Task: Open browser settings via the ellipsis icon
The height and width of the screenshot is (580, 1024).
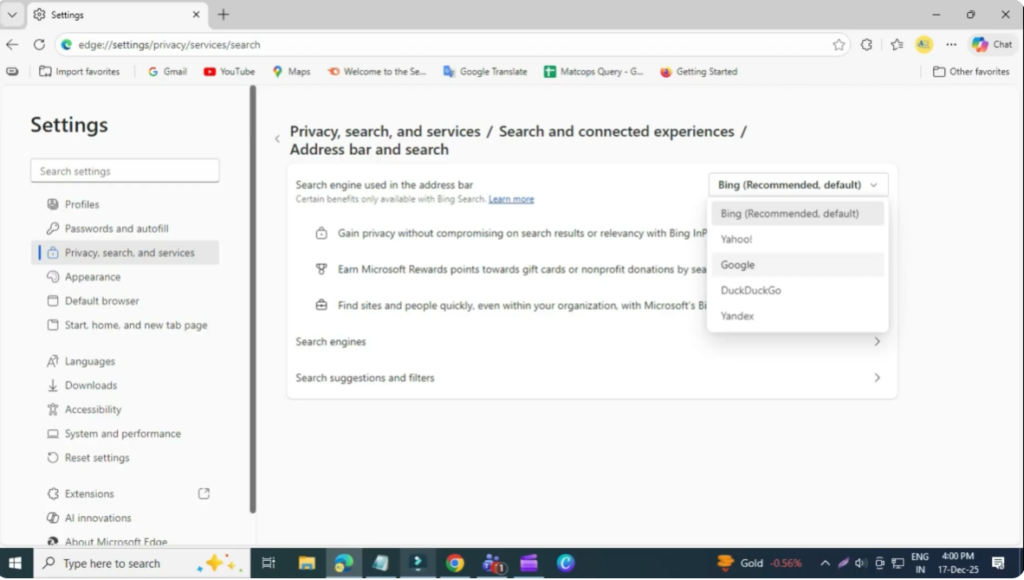Action: tap(951, 44)
